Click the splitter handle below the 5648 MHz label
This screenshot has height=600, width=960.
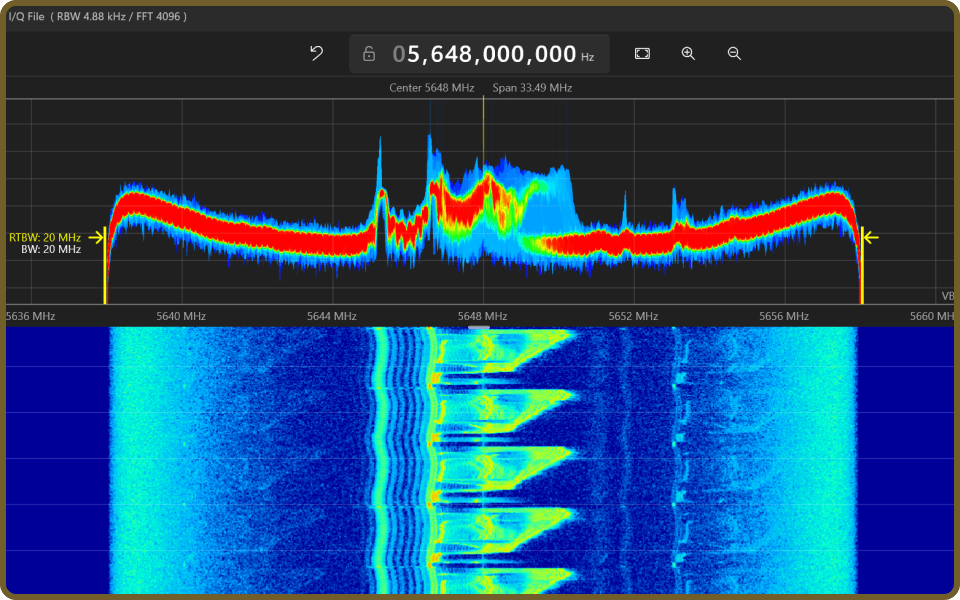[x=479, y=328]
